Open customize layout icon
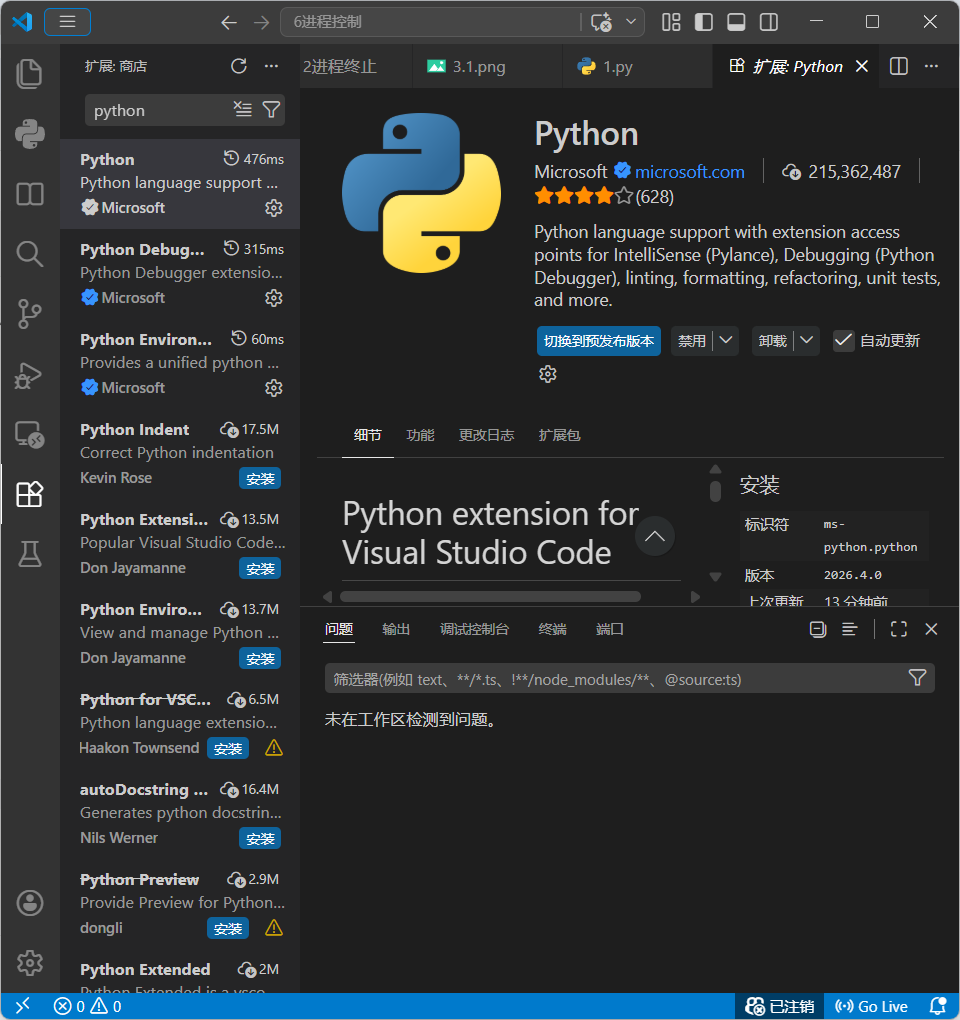This screenshot has width=960, height=1020. coord(671,22)
